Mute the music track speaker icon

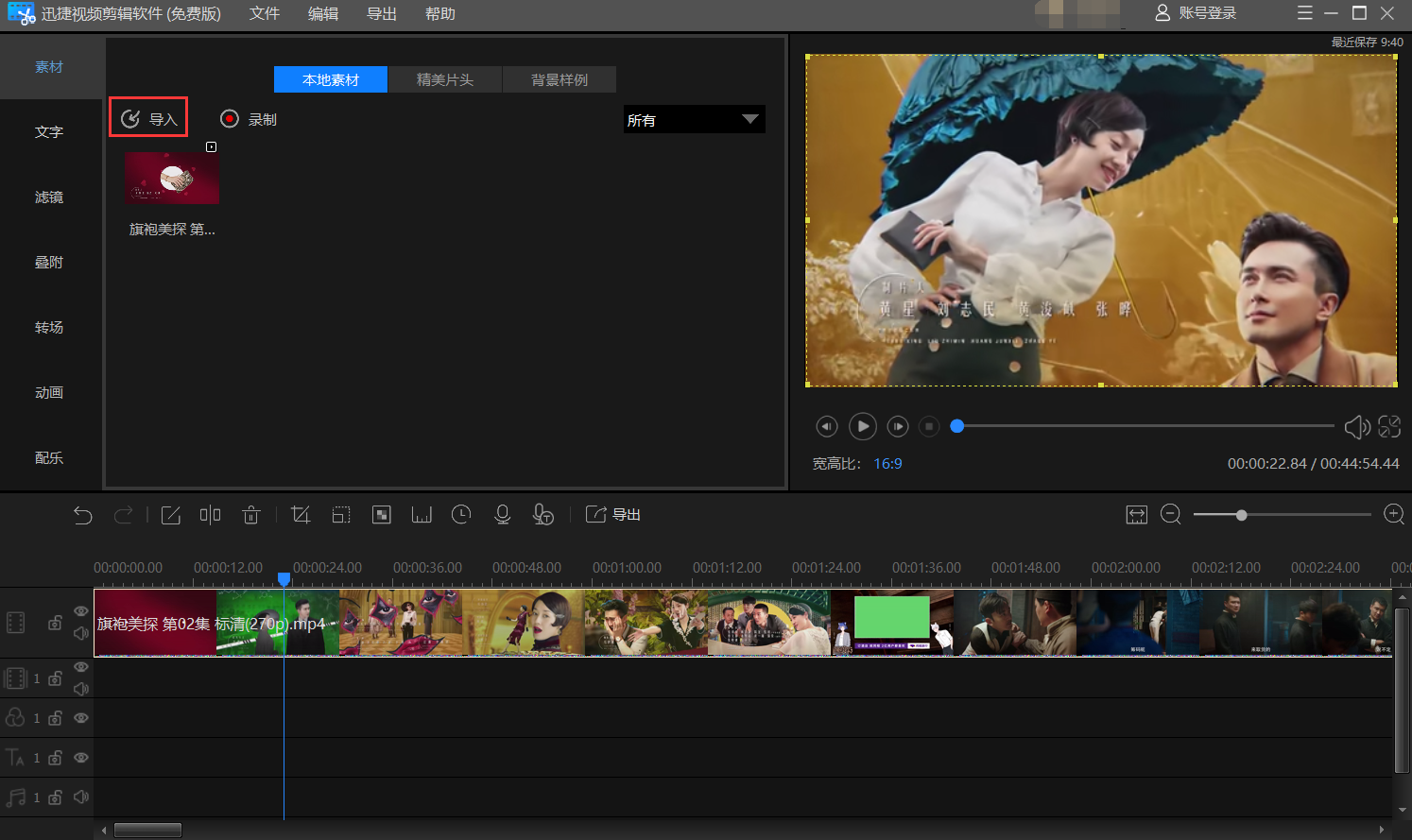(x=81, y=797)
